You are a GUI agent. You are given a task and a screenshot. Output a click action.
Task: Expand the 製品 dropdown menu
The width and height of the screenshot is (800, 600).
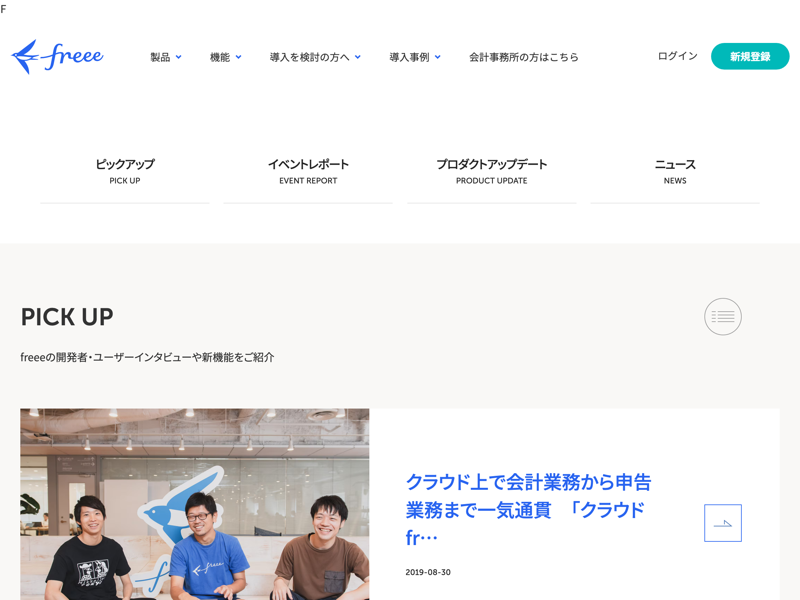(x=166, y=57)
